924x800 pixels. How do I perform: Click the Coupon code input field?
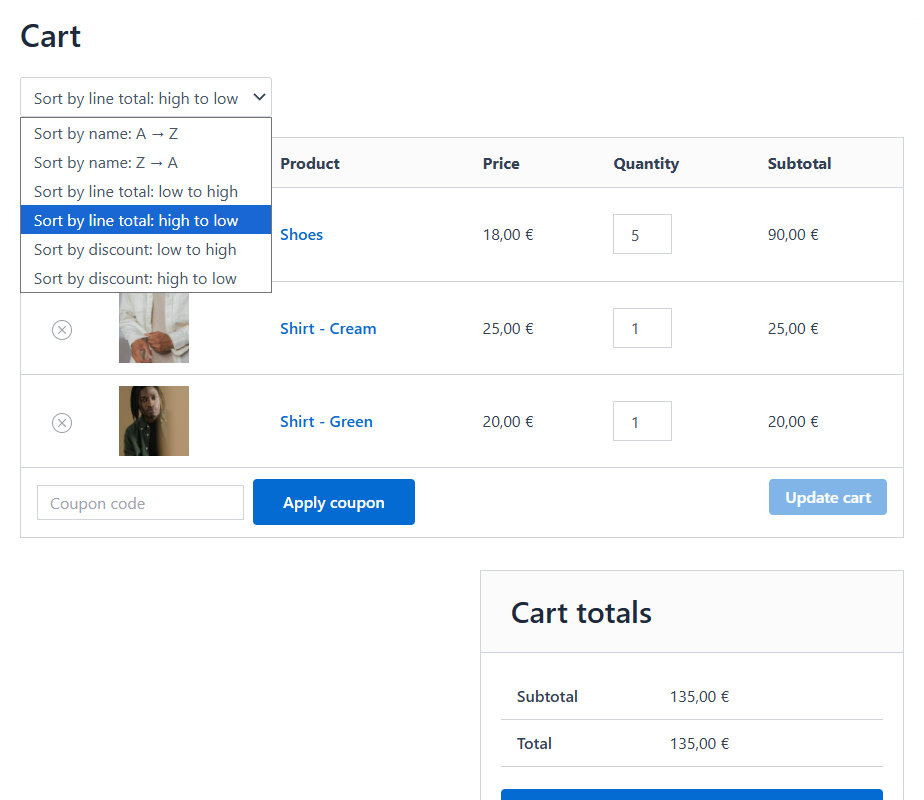(x=140, y=502)
